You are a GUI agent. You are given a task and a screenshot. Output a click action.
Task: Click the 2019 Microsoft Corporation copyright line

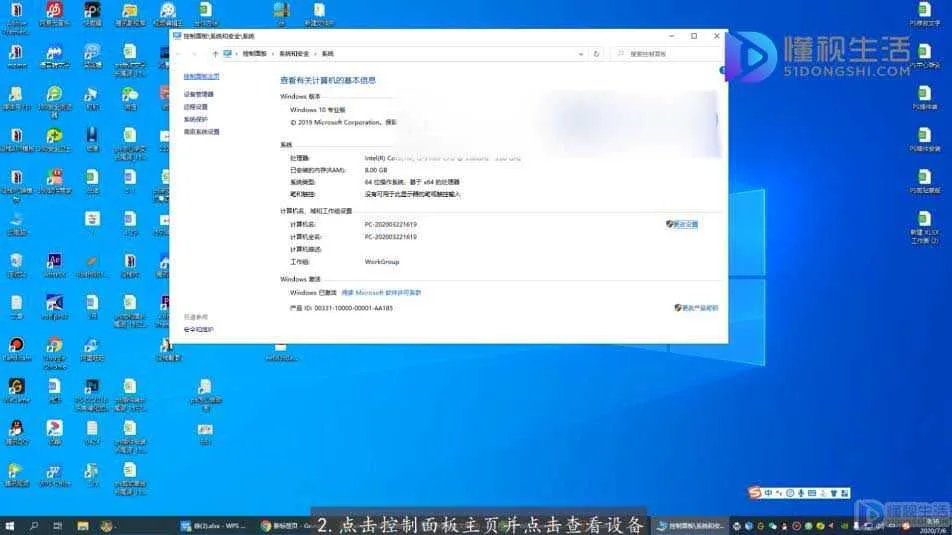click(x=343, y=123)
